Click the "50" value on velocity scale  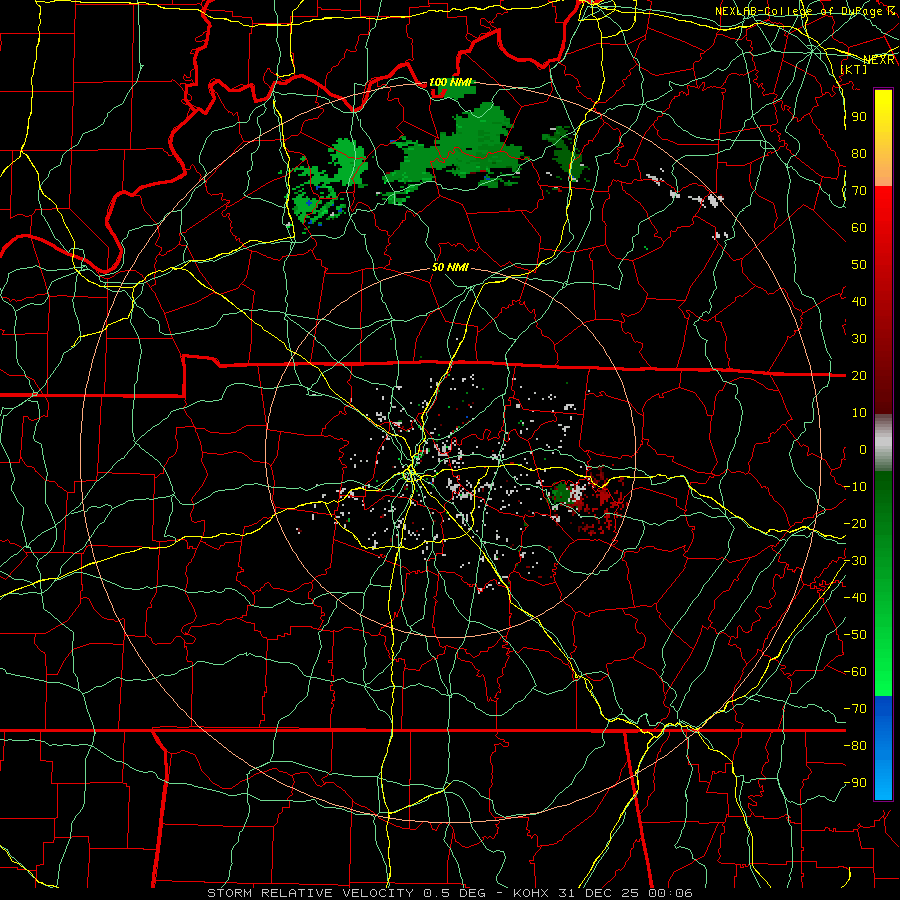tap(859, 265)
